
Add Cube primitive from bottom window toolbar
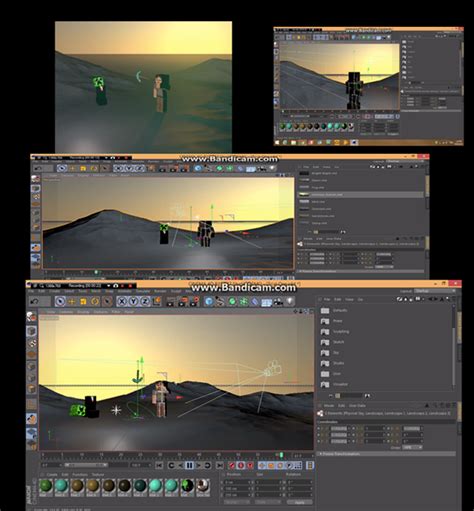pyautogui.click(x=209, y=301)
